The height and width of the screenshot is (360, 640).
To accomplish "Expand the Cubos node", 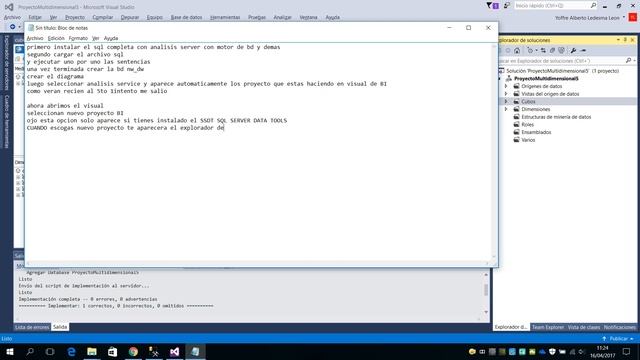I will point(506,101).
